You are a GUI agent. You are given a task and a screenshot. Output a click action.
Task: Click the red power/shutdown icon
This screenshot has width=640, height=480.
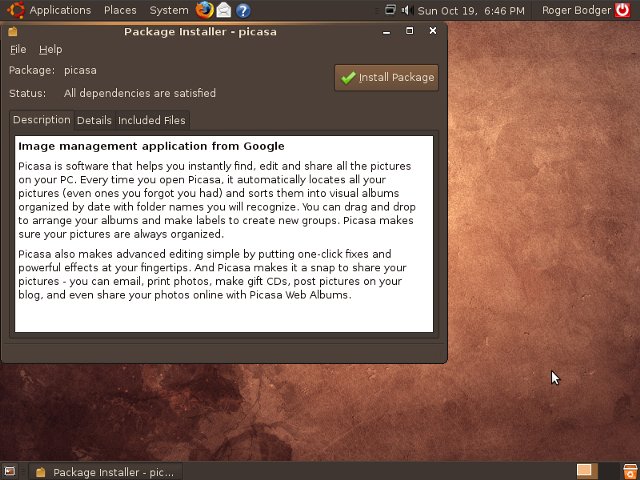(622, 10)
